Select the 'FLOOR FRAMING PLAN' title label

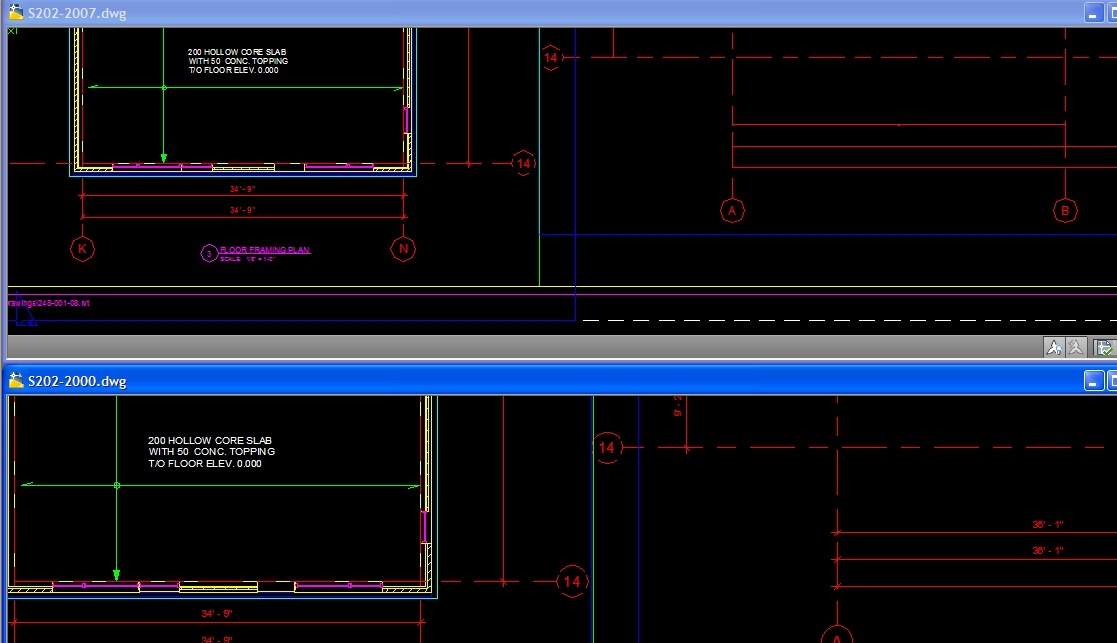(x=264, y=249)
